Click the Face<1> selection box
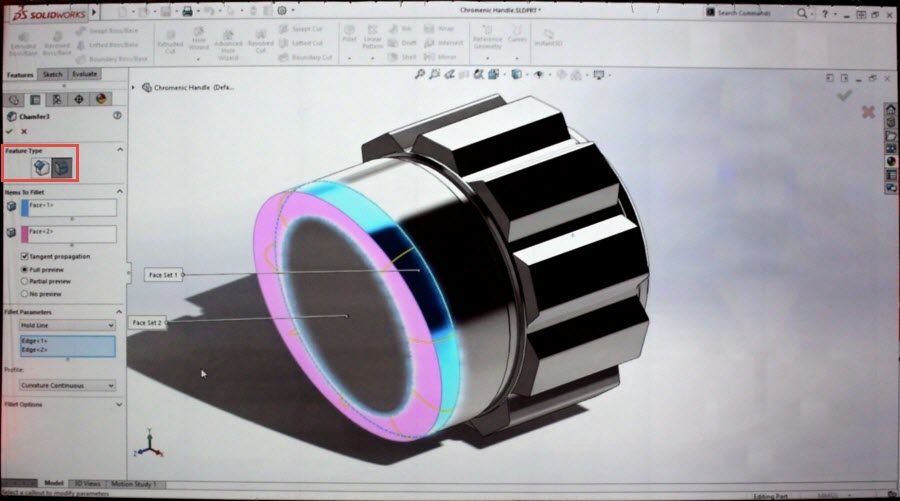This screenshot has height=501, width=900. tap(69, 208)
